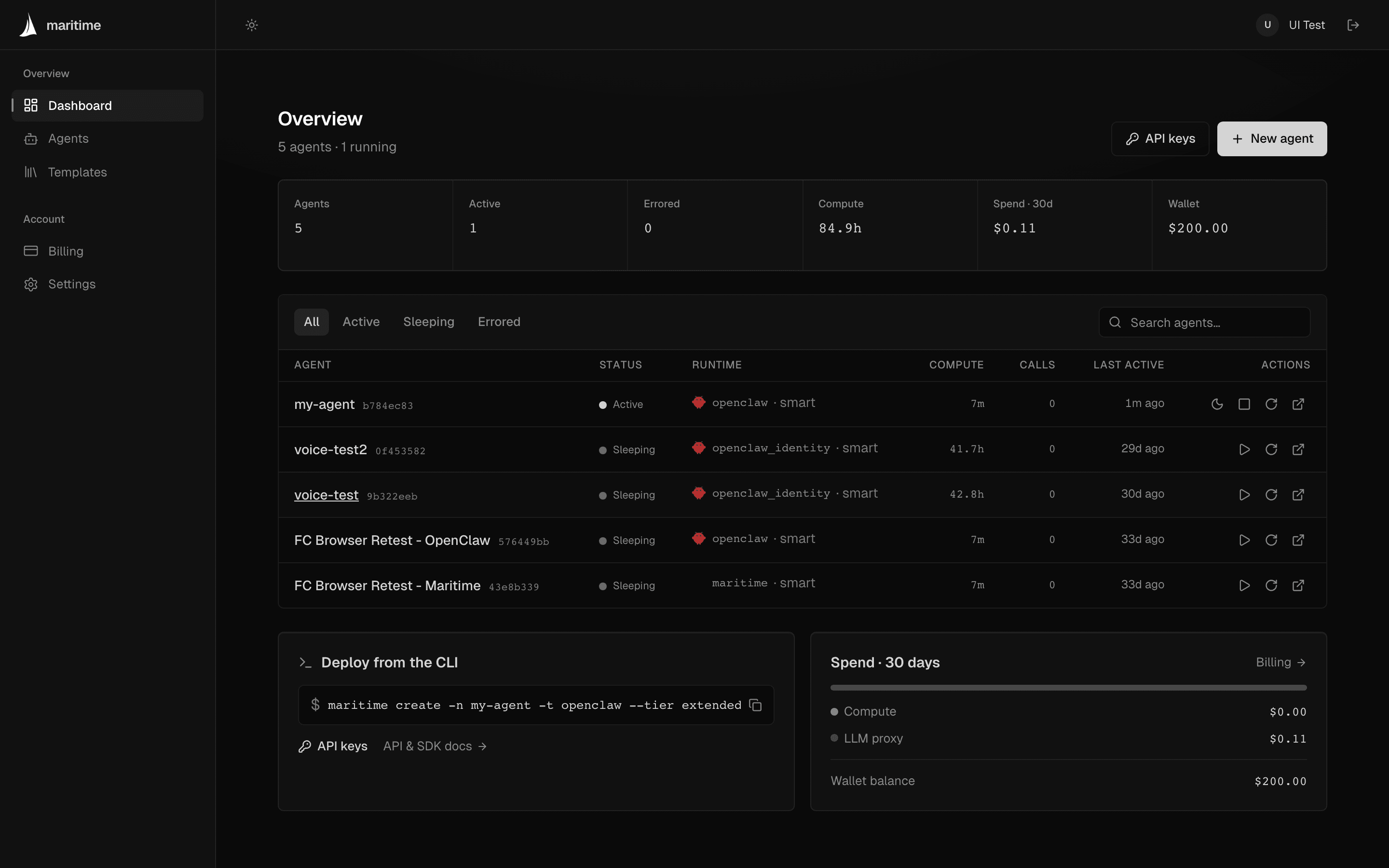
Task: Click the magnifier icon in search box
Action: [1115, 322]
